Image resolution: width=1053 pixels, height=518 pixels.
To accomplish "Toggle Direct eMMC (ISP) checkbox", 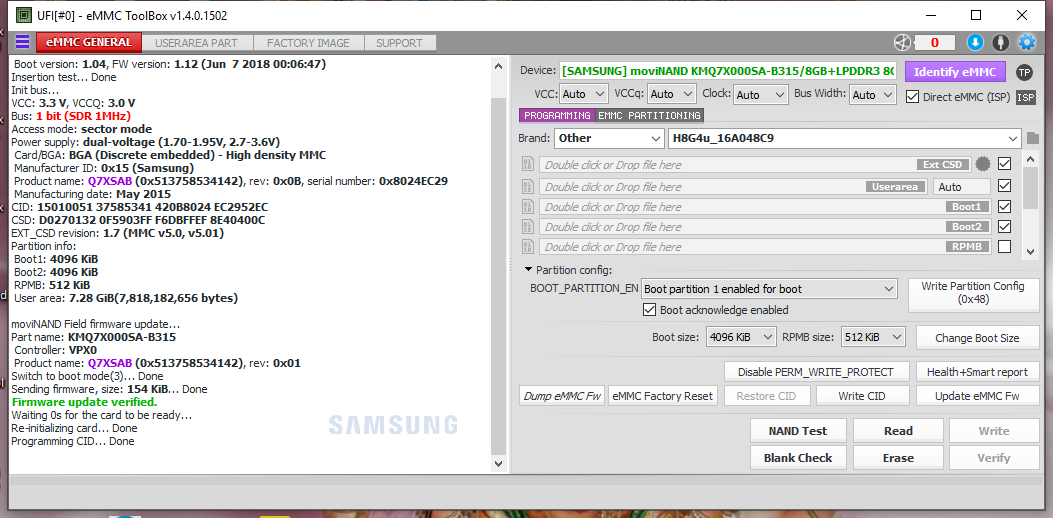I will pos(912,97).
